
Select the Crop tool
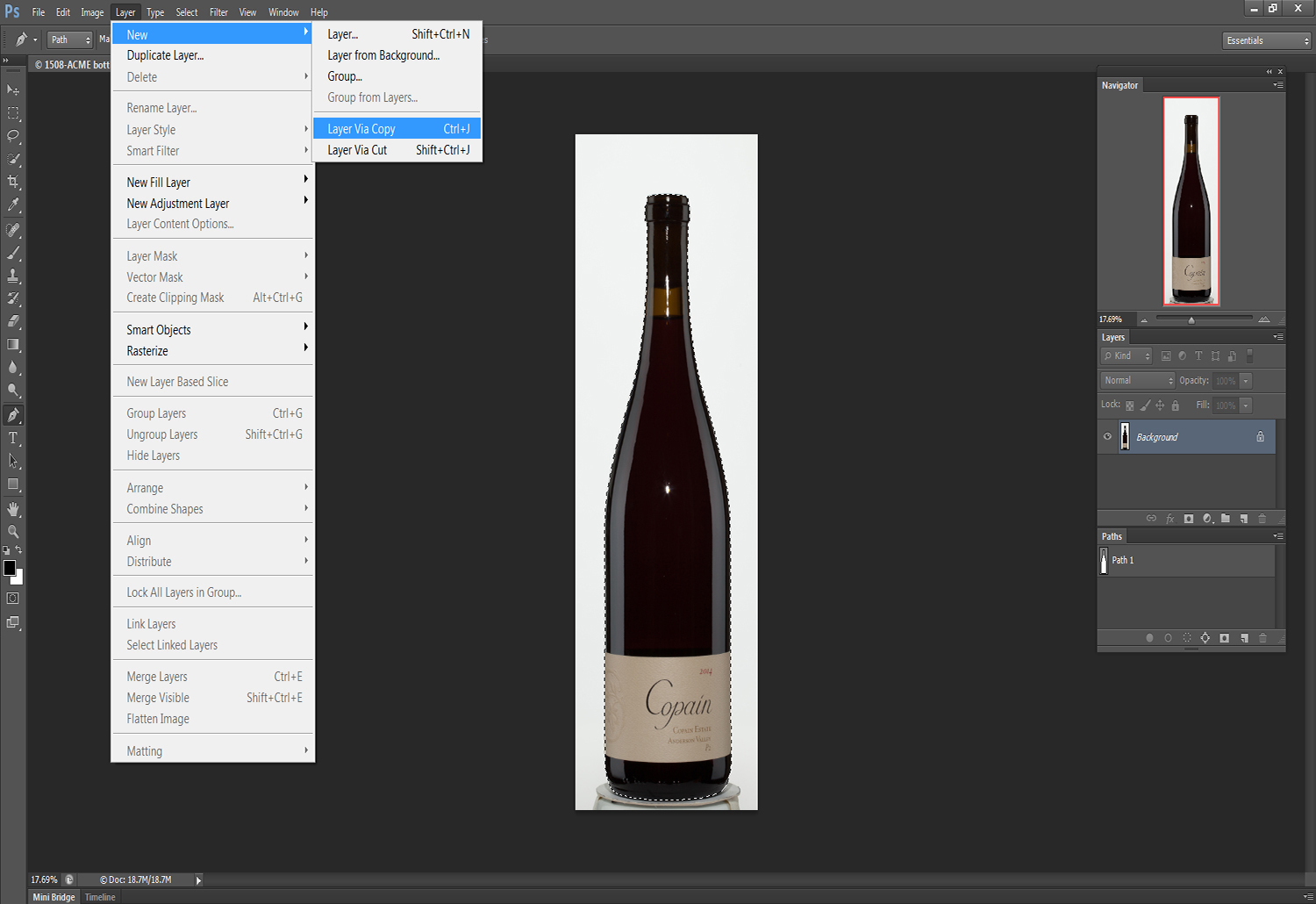coord(13,182)
